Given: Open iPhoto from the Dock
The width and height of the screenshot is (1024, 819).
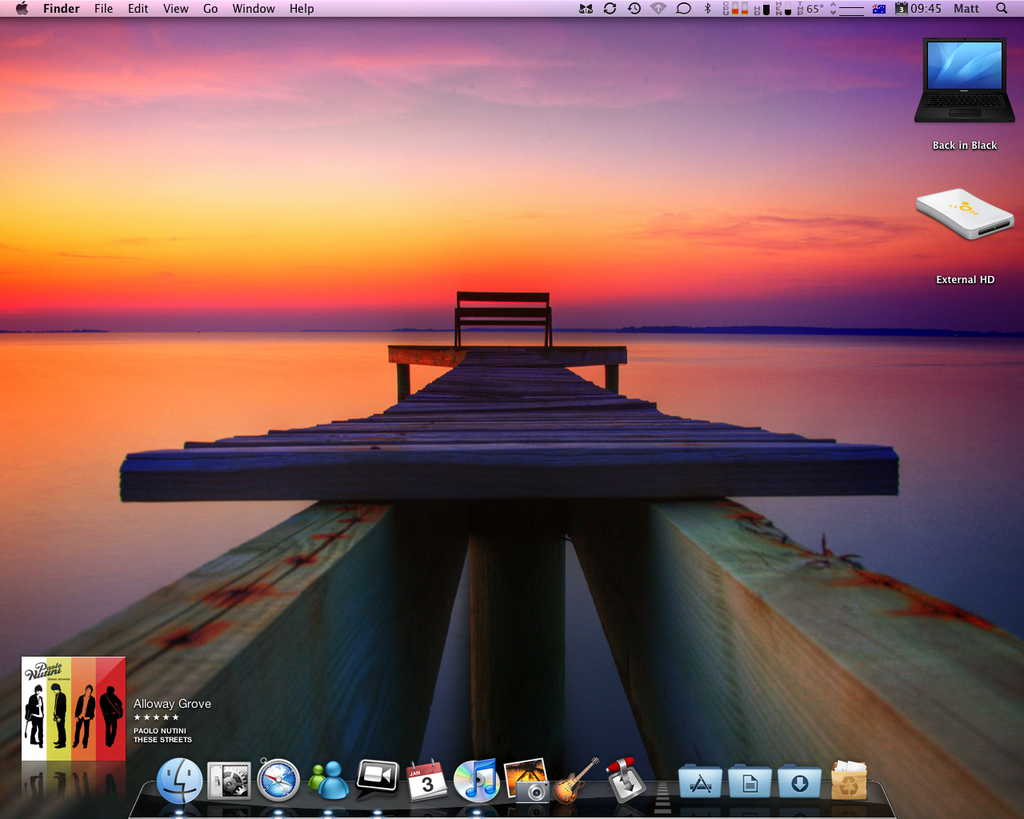Looking at the screenshot, I should (526, 780).
